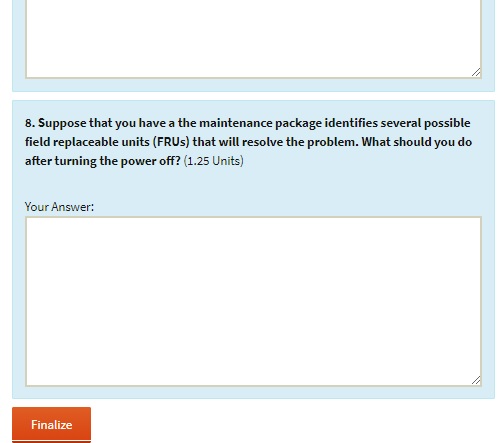Focus the previous question's answer box at top
This screenshot has width=501, height=443.
tap(253, 38)
